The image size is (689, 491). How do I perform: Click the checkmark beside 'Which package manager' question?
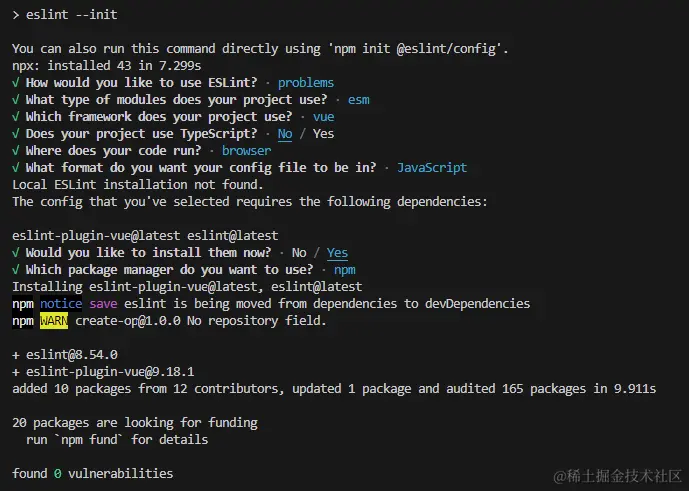(16, 270)
